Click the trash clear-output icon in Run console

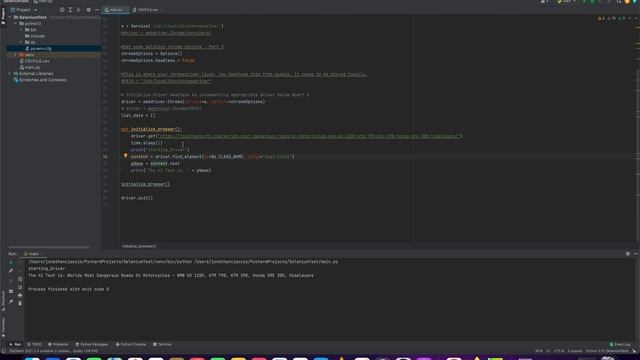[20, 303]
